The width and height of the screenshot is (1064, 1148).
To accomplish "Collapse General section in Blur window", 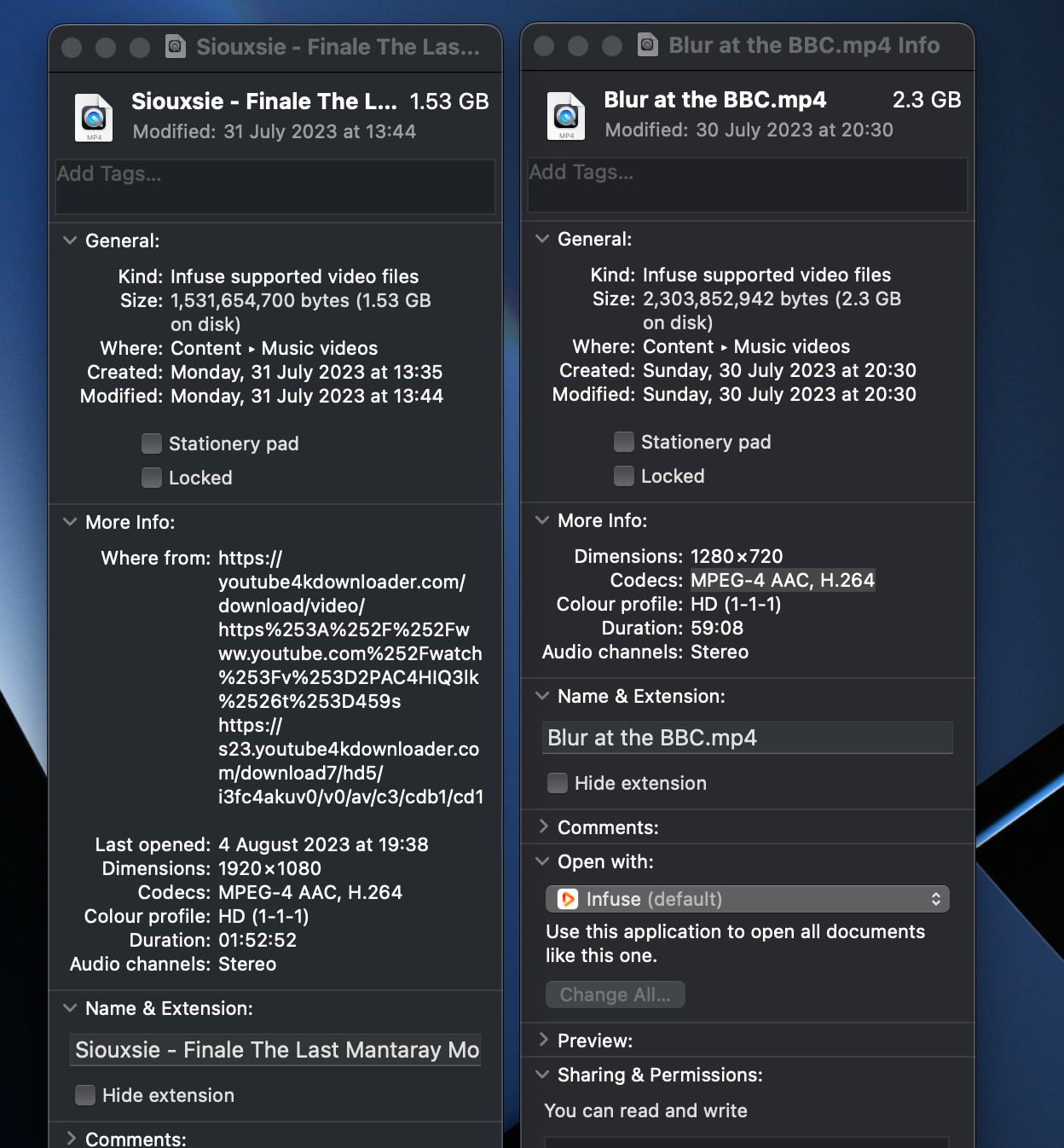I will click(542, 239).
